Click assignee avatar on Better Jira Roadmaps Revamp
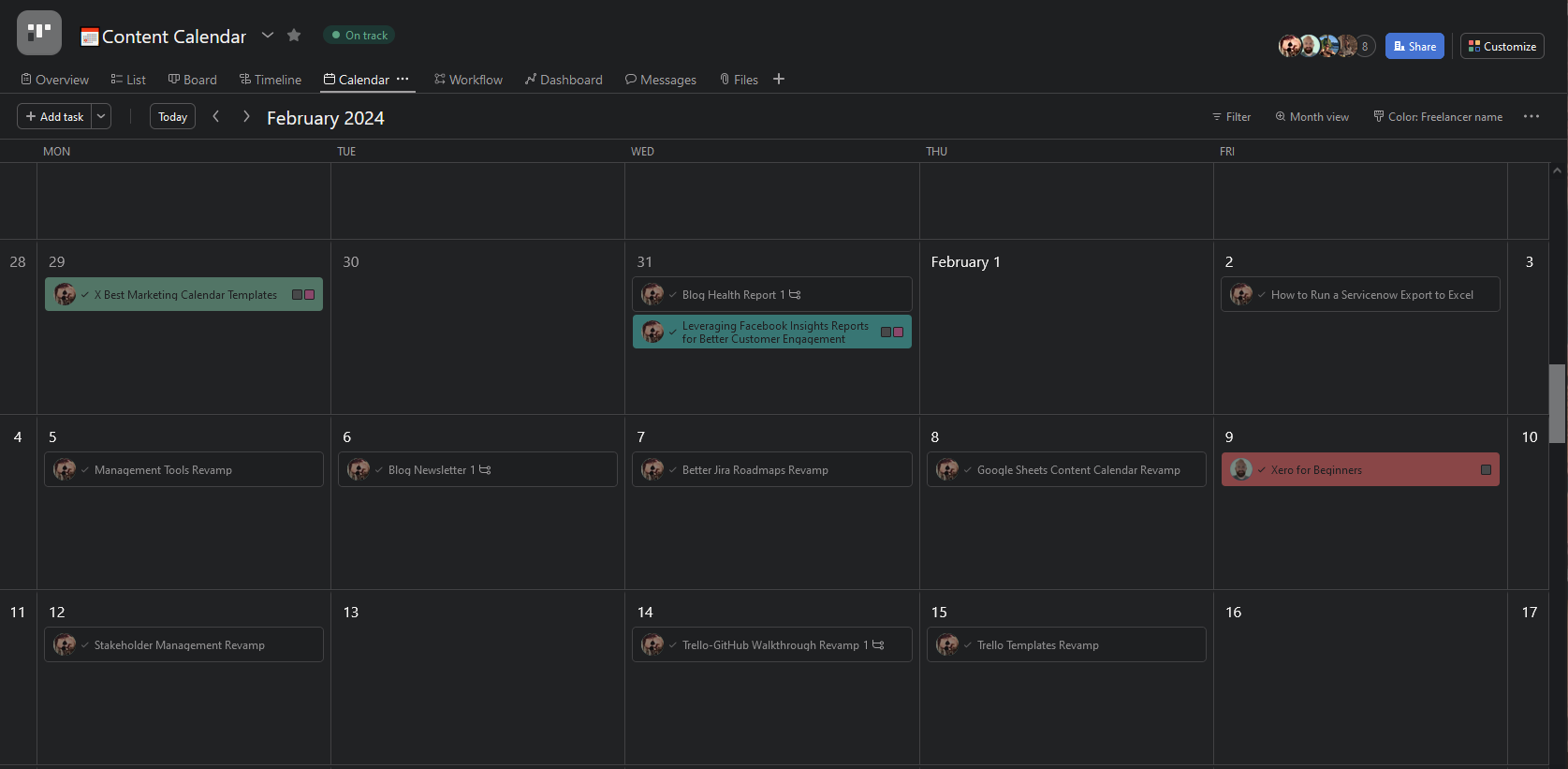Viewport: 1568px width, 769px height. (x=652, y=469)
